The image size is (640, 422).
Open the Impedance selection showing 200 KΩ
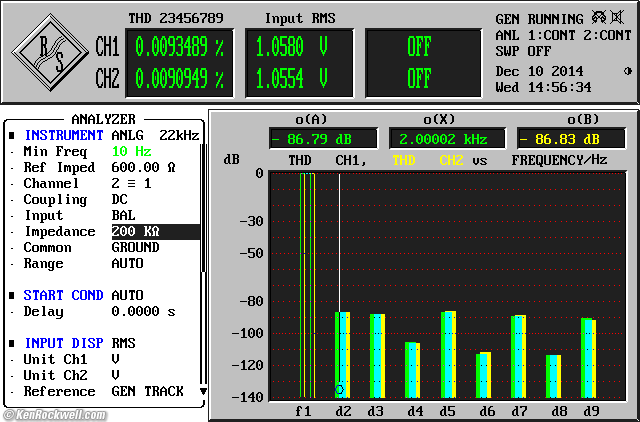[135, 231]
